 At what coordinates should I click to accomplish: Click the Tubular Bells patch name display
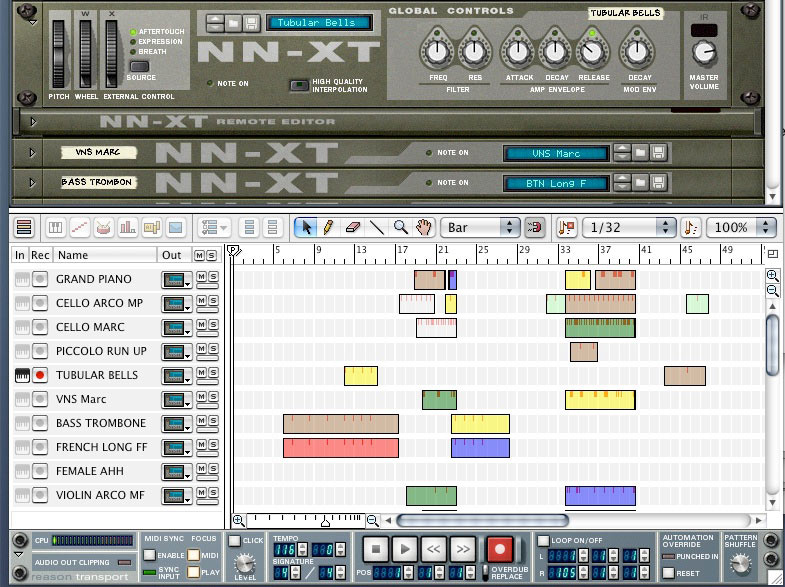(x=316, y=22)
